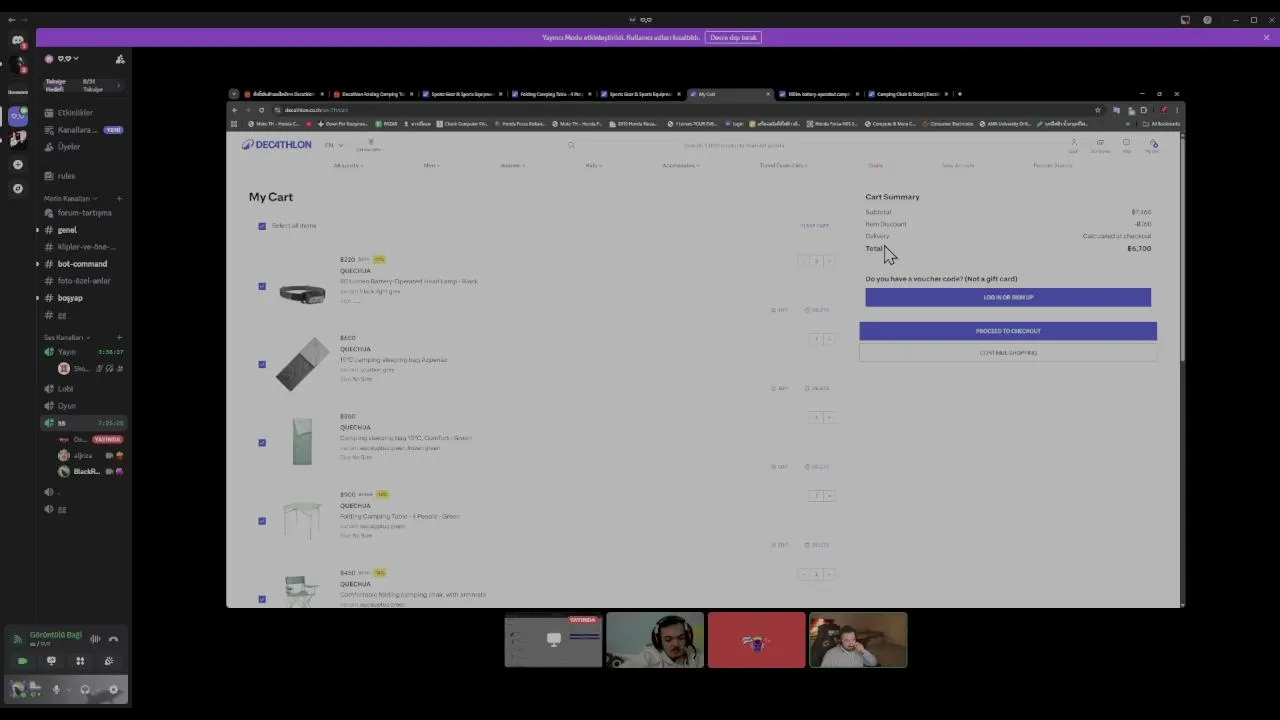Screen dimensions: 1280x720
Task: Open Üyeler members list
Action: [69, 147]
